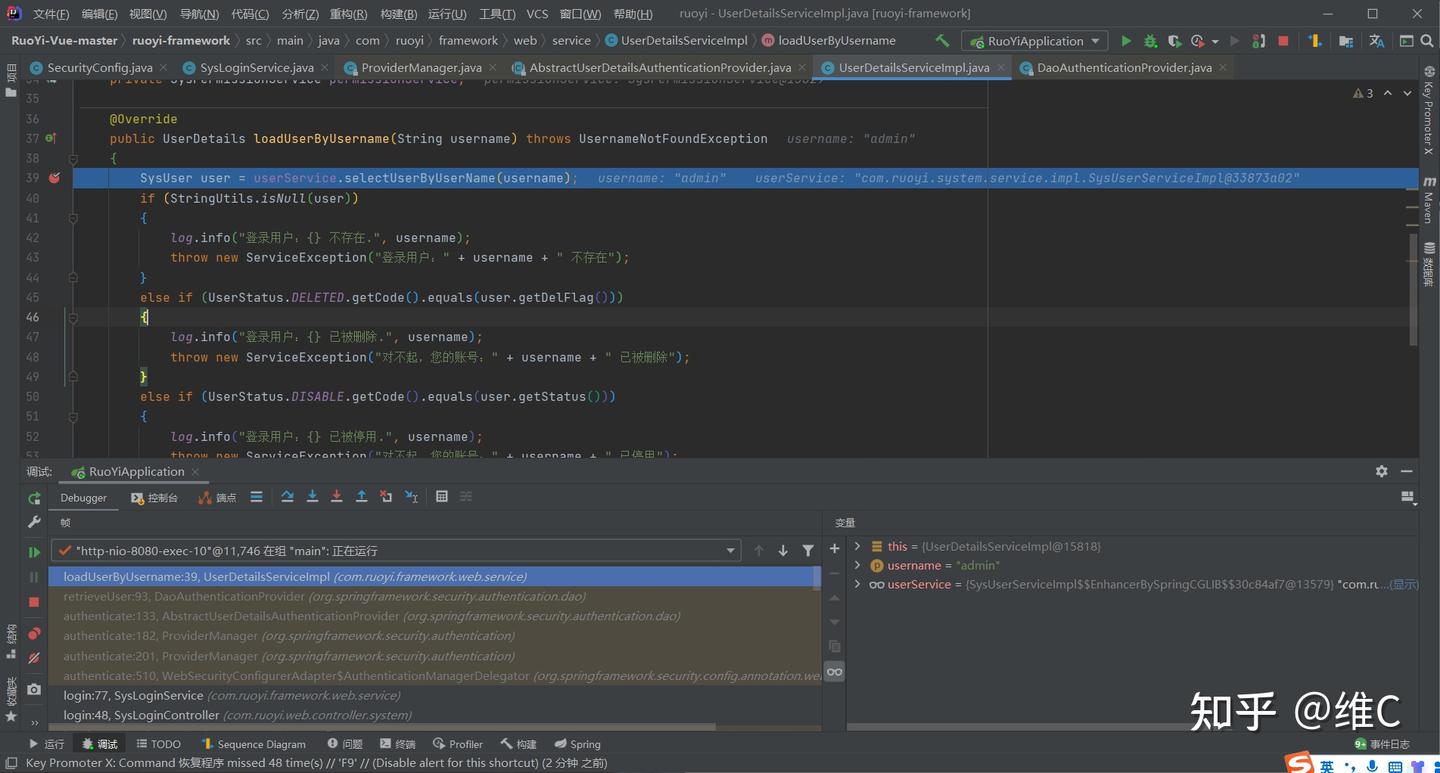Screen dimensions: 1440x773
Task: Expand the userService variable node
Action: point(857,584)
